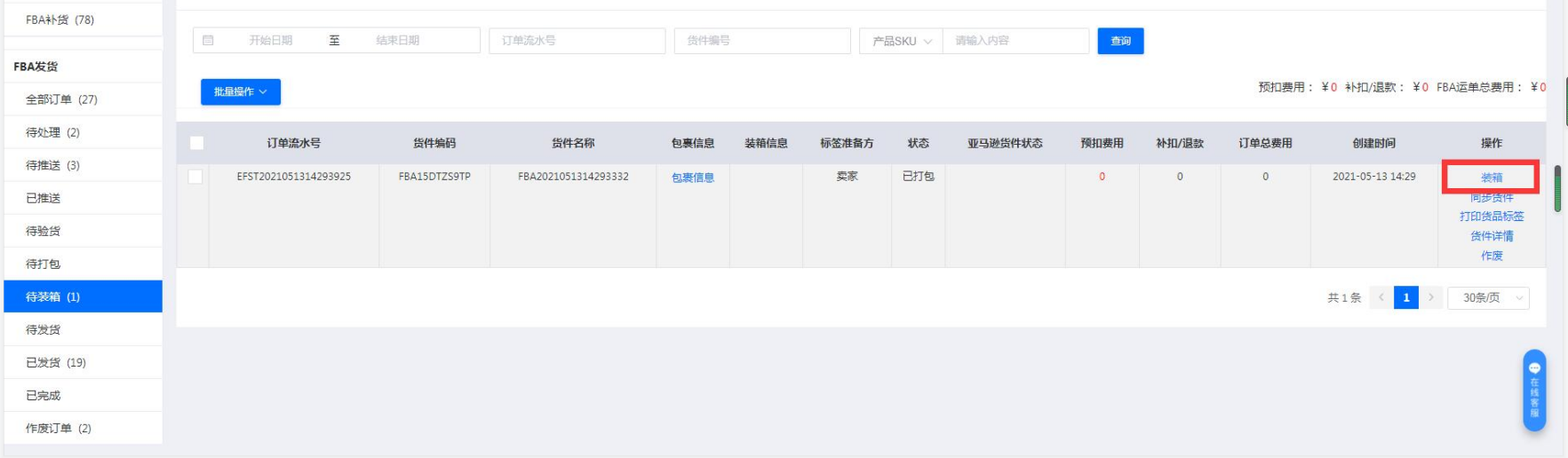Open the 包裹信息 link in the row
Screen dimensions: 1568x458
tap(692, 178)
